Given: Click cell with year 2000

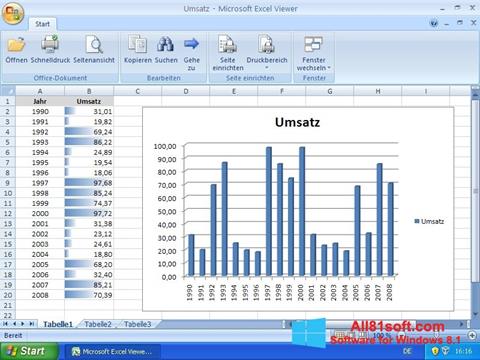Looking at the screenshot, I should 40,213.
